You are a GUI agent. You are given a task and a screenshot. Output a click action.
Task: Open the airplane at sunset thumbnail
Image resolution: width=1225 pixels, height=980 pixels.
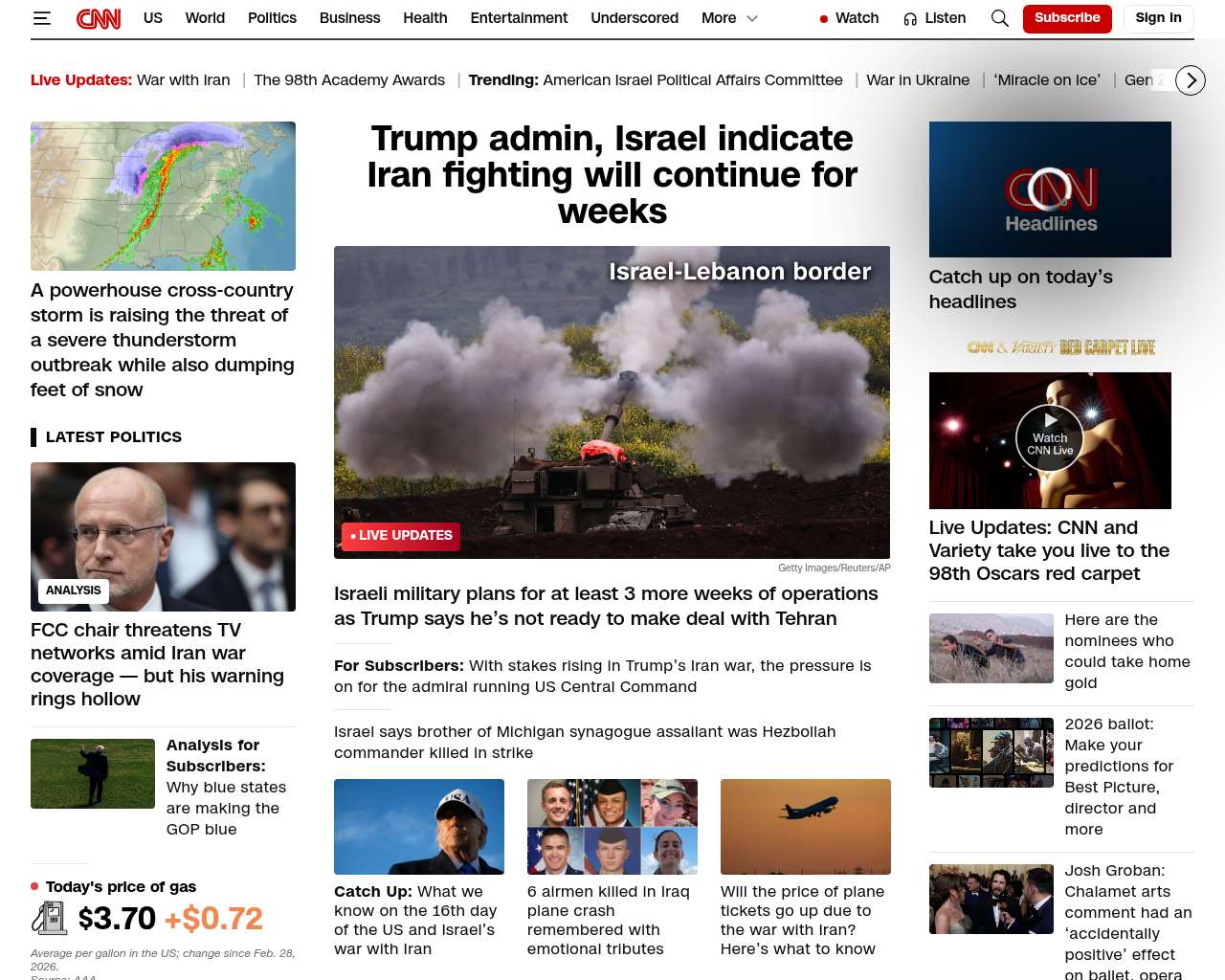pyautogui.click(x=806, y=827)
